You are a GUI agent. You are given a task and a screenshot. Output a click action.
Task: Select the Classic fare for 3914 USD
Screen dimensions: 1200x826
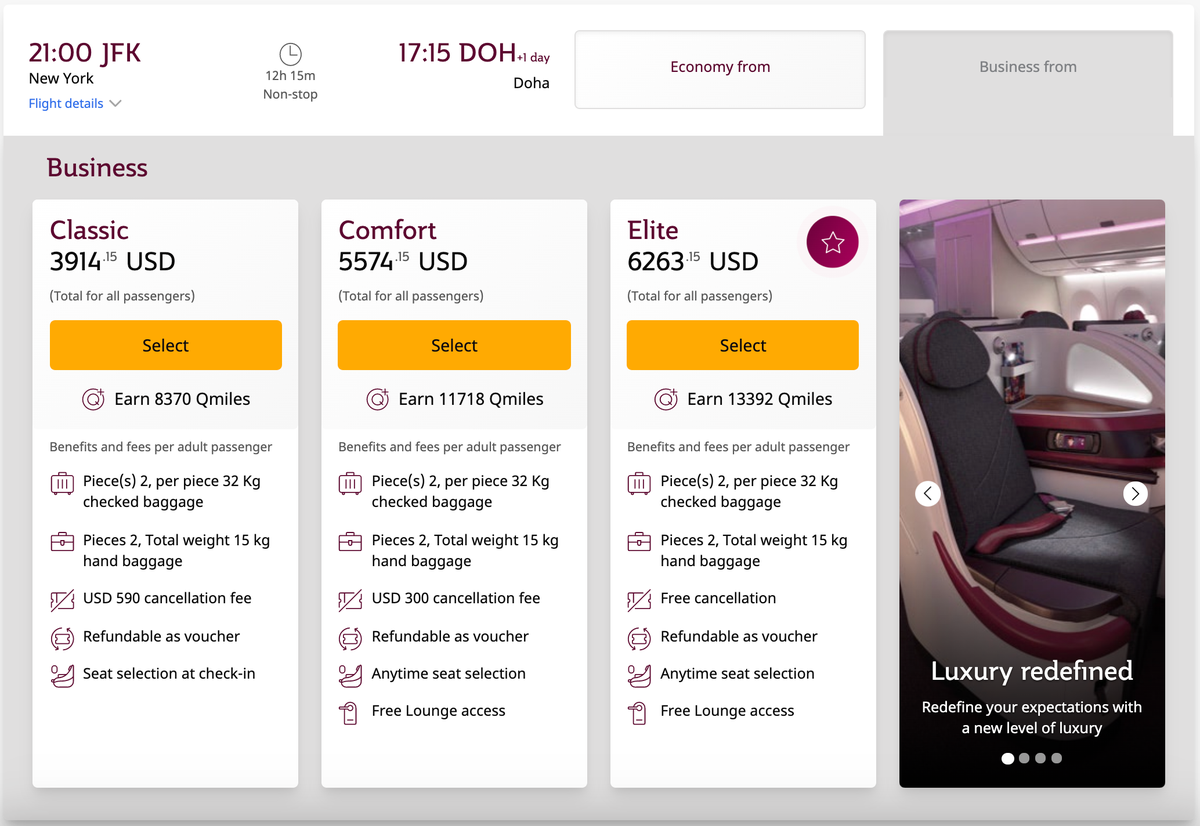coord(165,344)
